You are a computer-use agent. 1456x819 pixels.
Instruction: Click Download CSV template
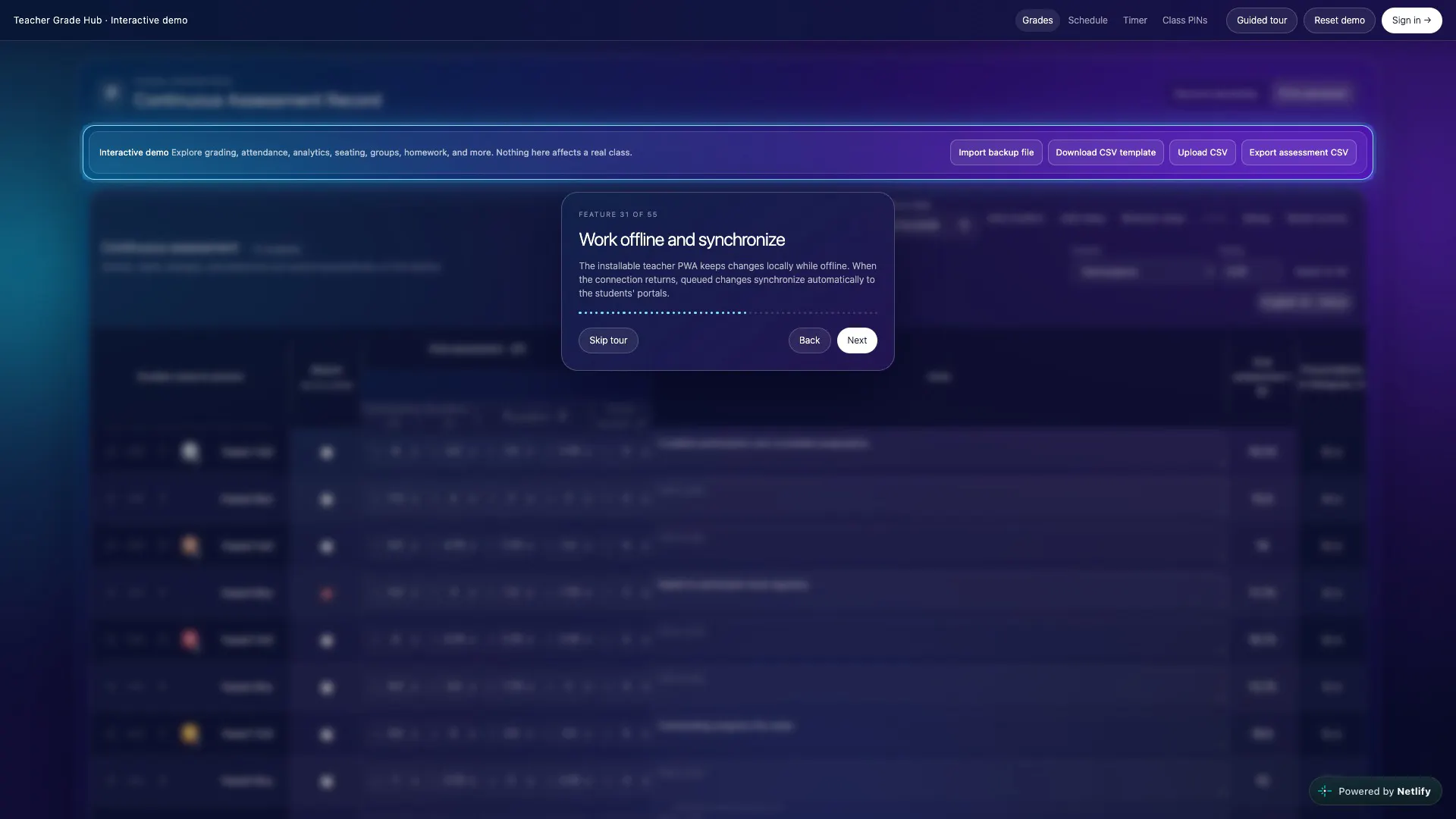click(x=1105, y=152)
